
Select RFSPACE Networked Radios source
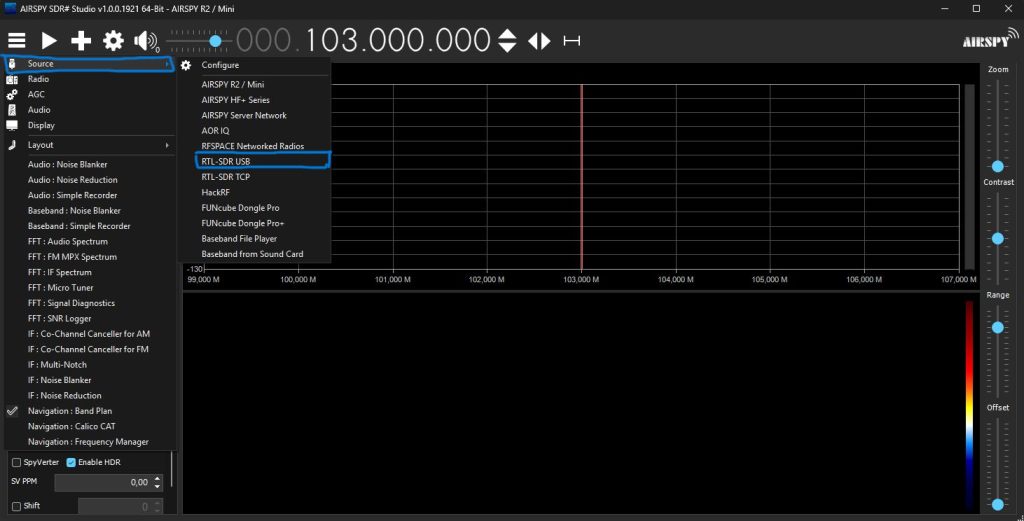pos(255,146)
